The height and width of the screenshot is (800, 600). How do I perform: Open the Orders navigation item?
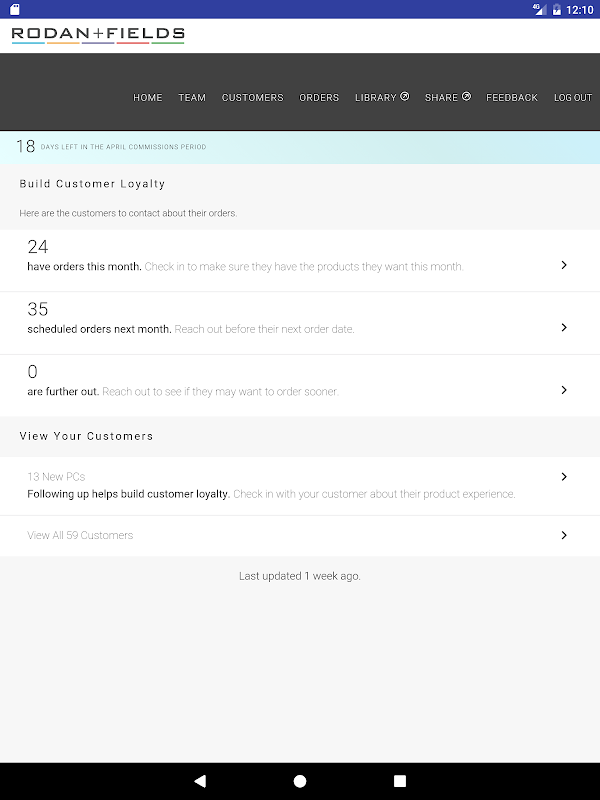(x=319, y=98)
